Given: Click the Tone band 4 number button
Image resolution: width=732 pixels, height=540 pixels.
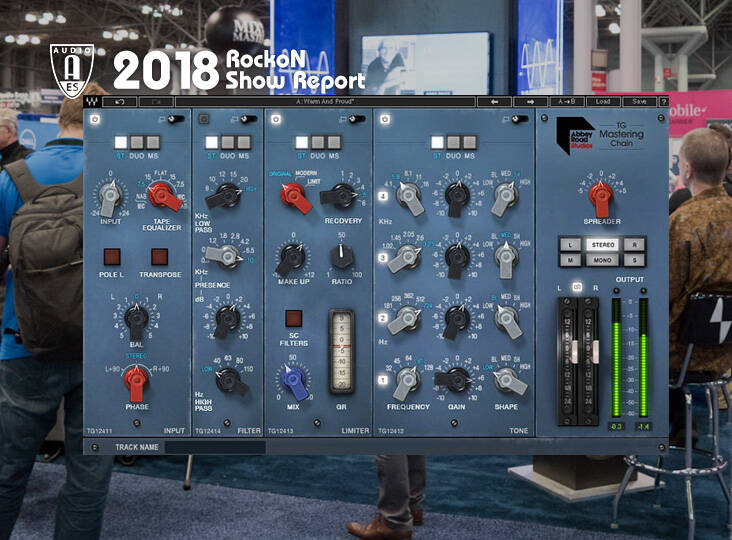Looking at the screenshot, I should click(x=383, y=196).
